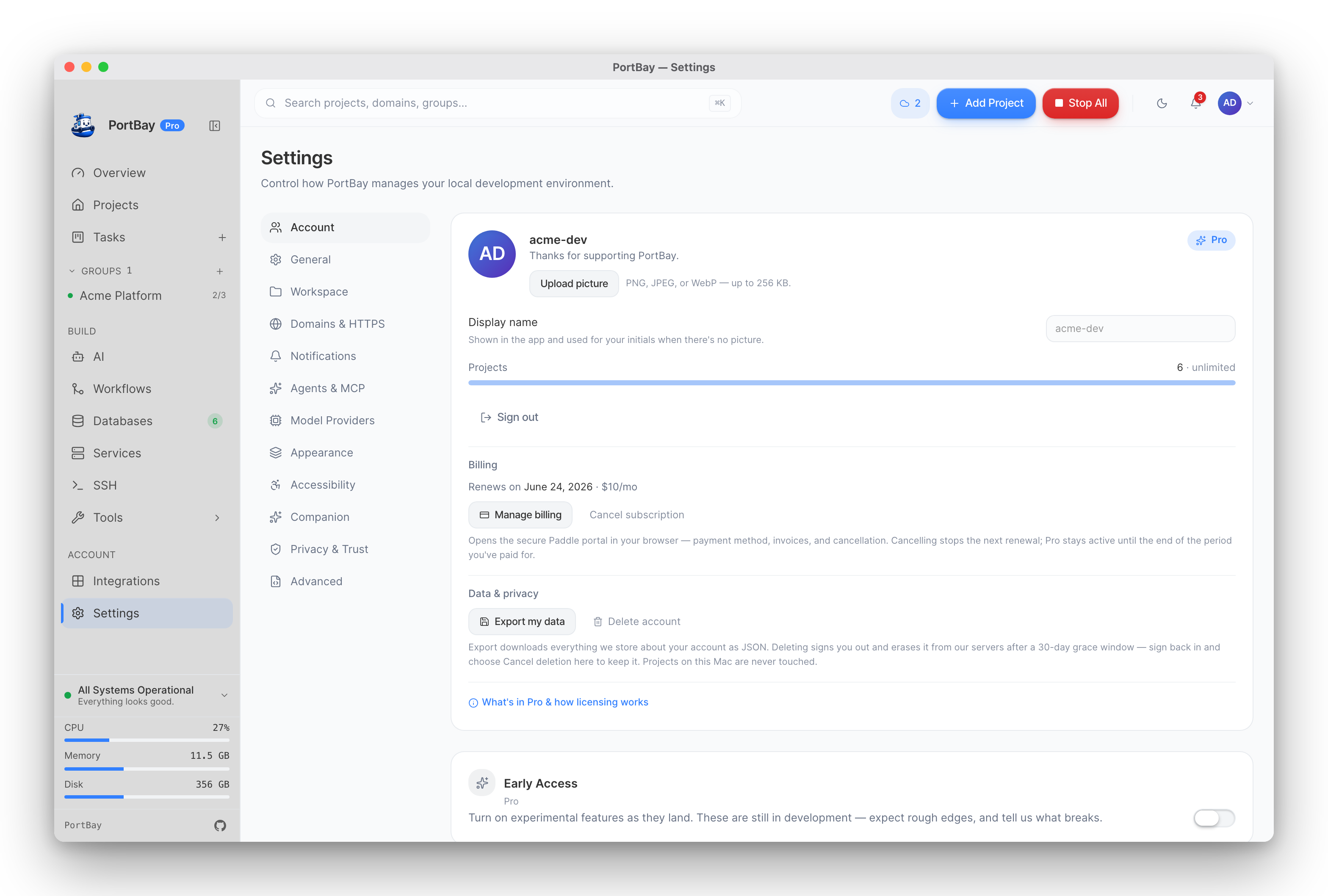Open Manage billing portal

(x=520, y=515)
